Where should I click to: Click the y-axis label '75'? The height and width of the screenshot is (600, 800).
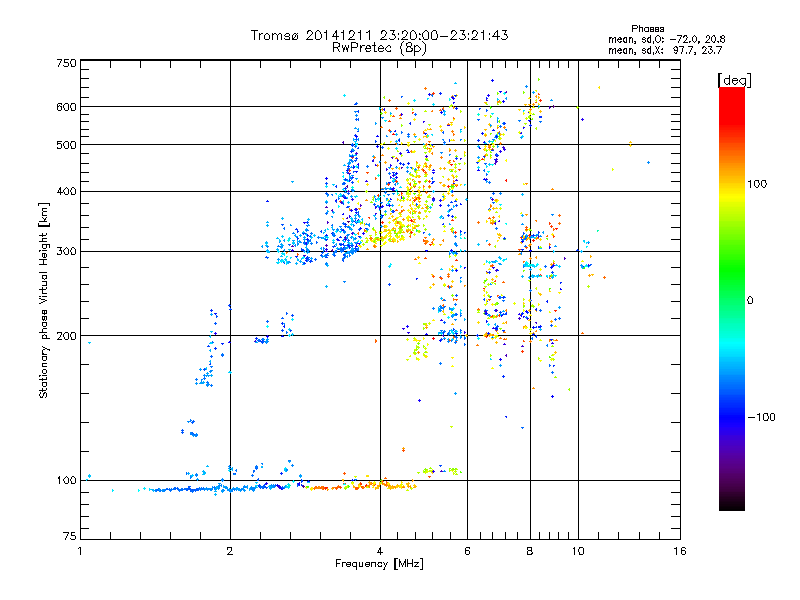[70, 536]
